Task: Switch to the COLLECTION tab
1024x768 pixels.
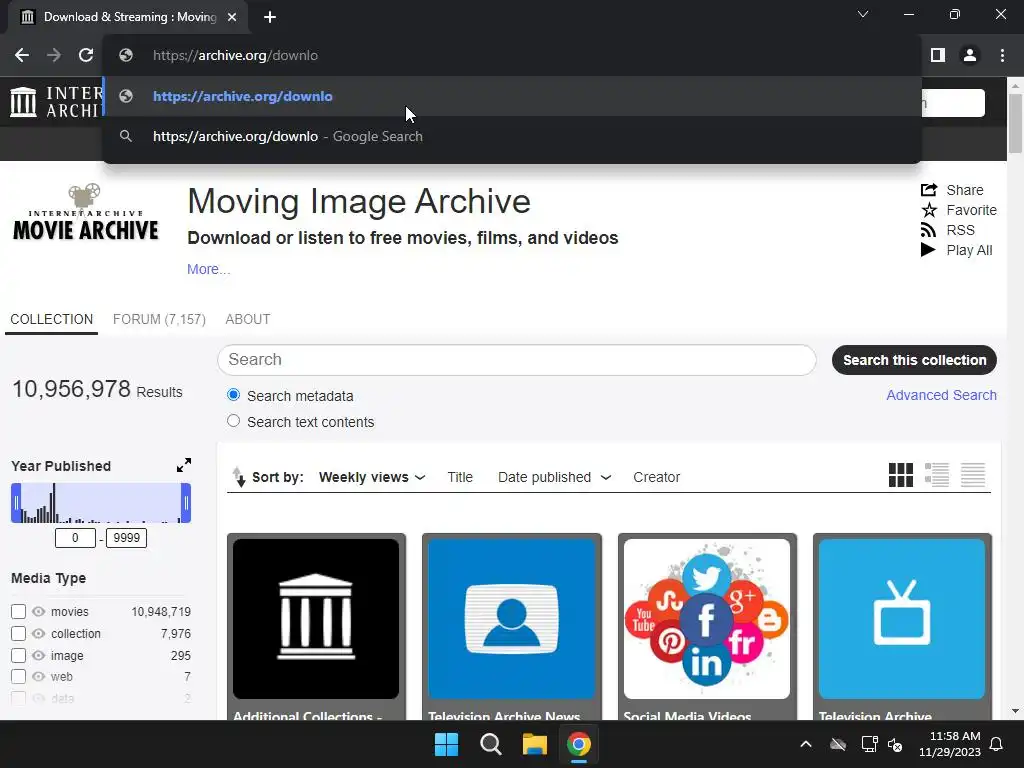Action: (52, 319)
